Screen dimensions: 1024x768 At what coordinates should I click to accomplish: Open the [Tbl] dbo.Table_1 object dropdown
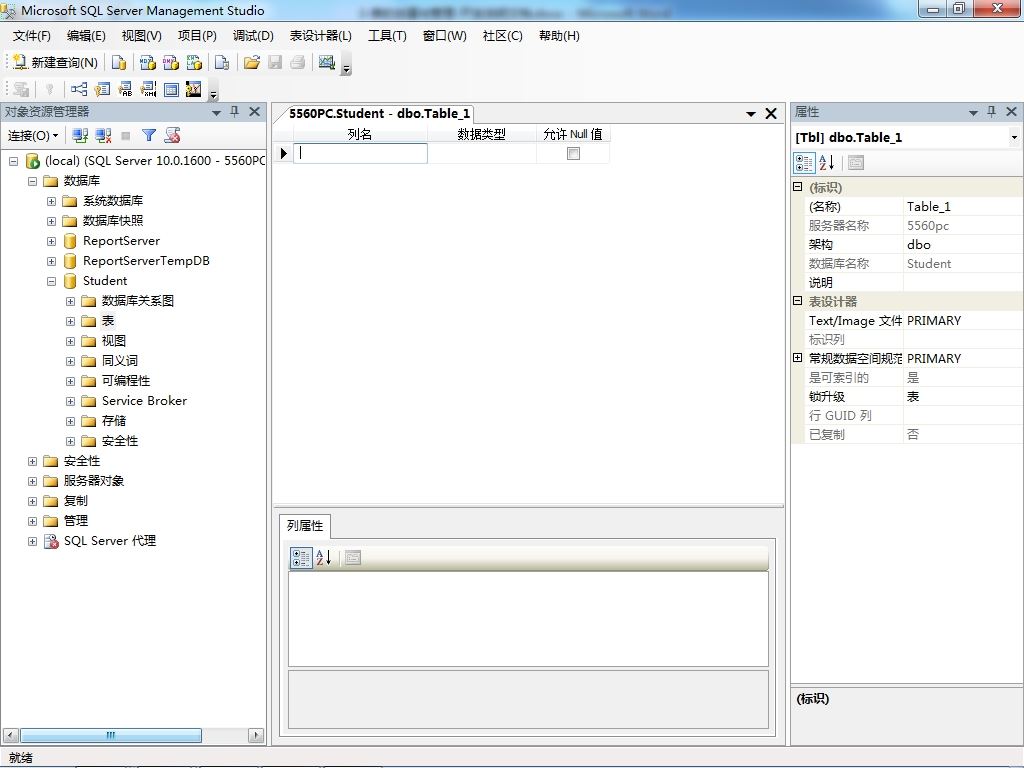point(1014,138)
